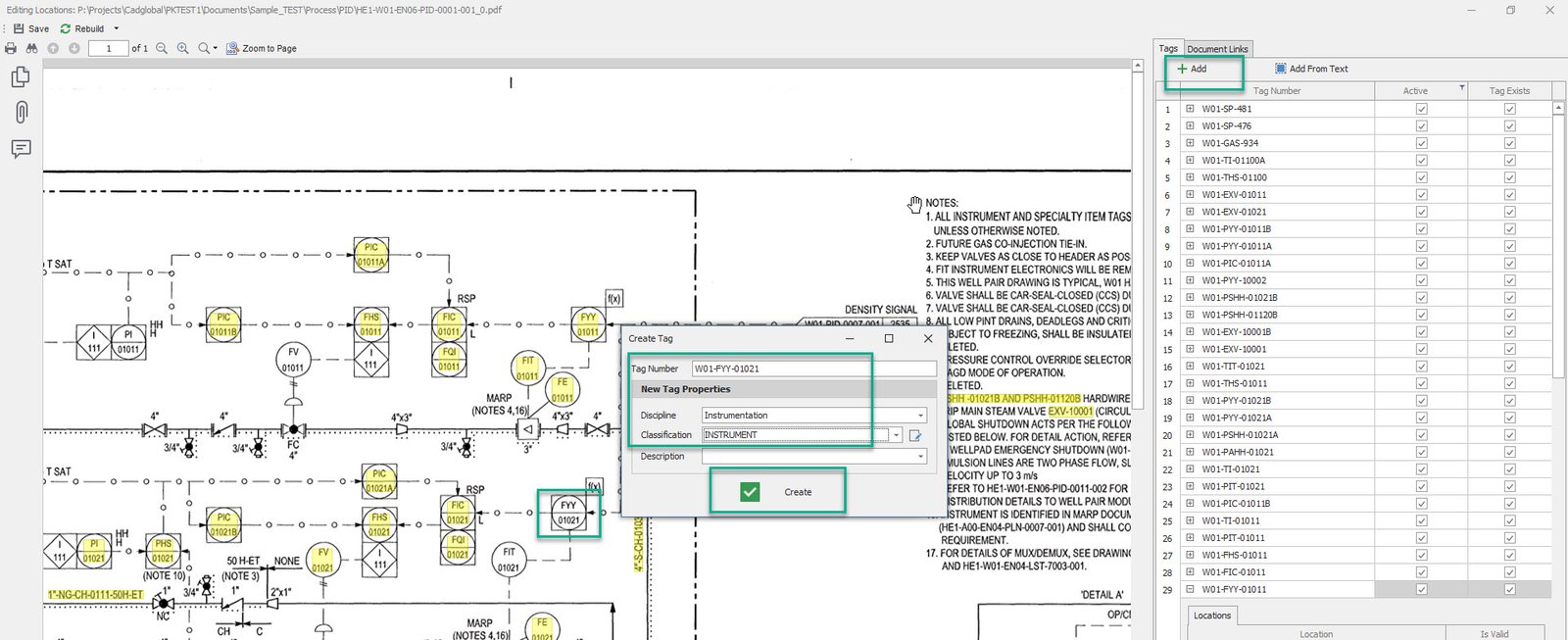Open the Discipline dropdown

coord(920,416)
